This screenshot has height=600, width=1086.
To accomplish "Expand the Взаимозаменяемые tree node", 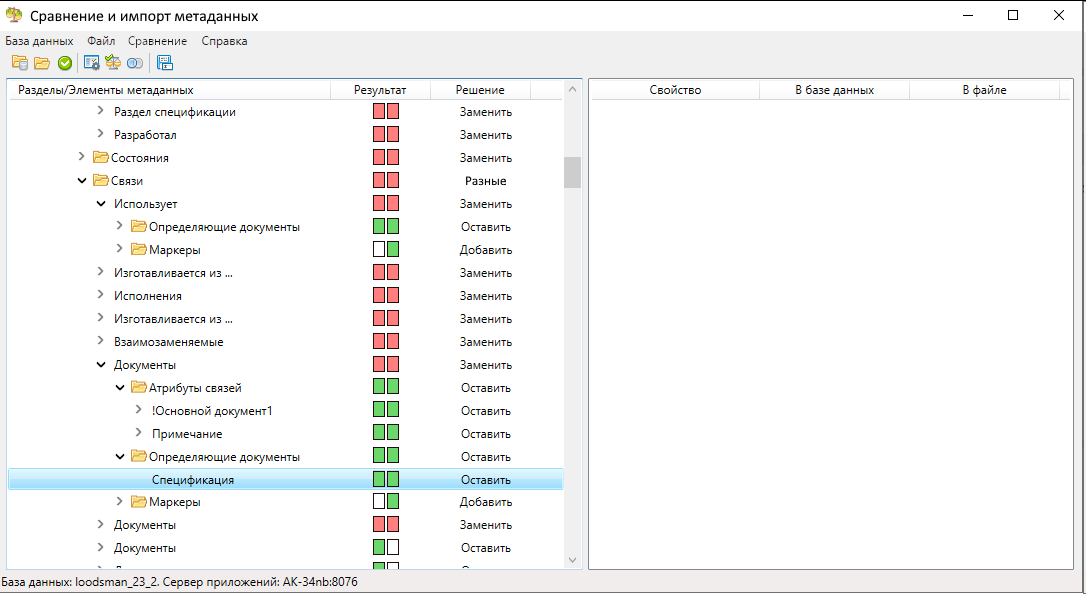I will [x=100, y=342].
